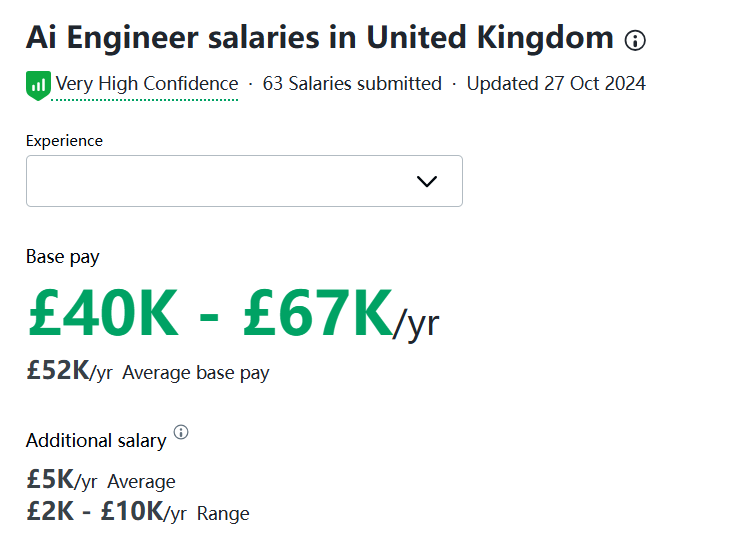Click the Ai Engineer salaries heading
This screenshot has height=557, width=731.
click(320, 39)
